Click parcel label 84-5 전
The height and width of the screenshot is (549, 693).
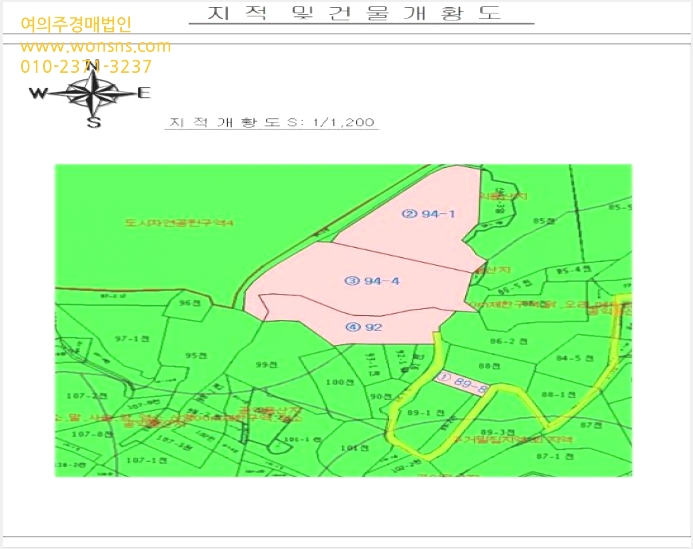(x=575, y=358)
